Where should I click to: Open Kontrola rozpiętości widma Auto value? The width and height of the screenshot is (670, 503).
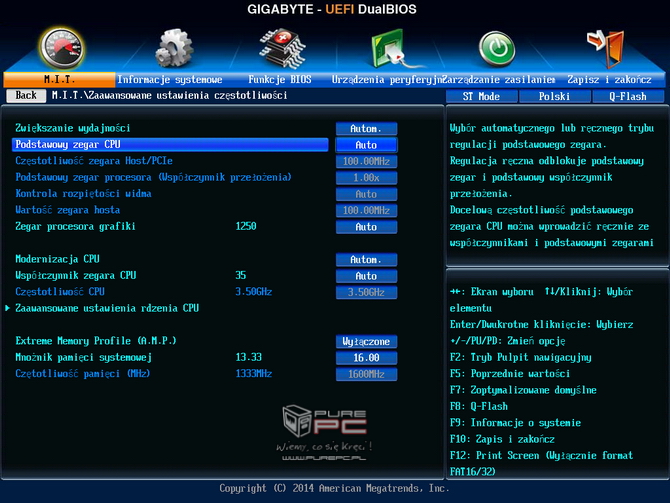(x=366, y=194)
